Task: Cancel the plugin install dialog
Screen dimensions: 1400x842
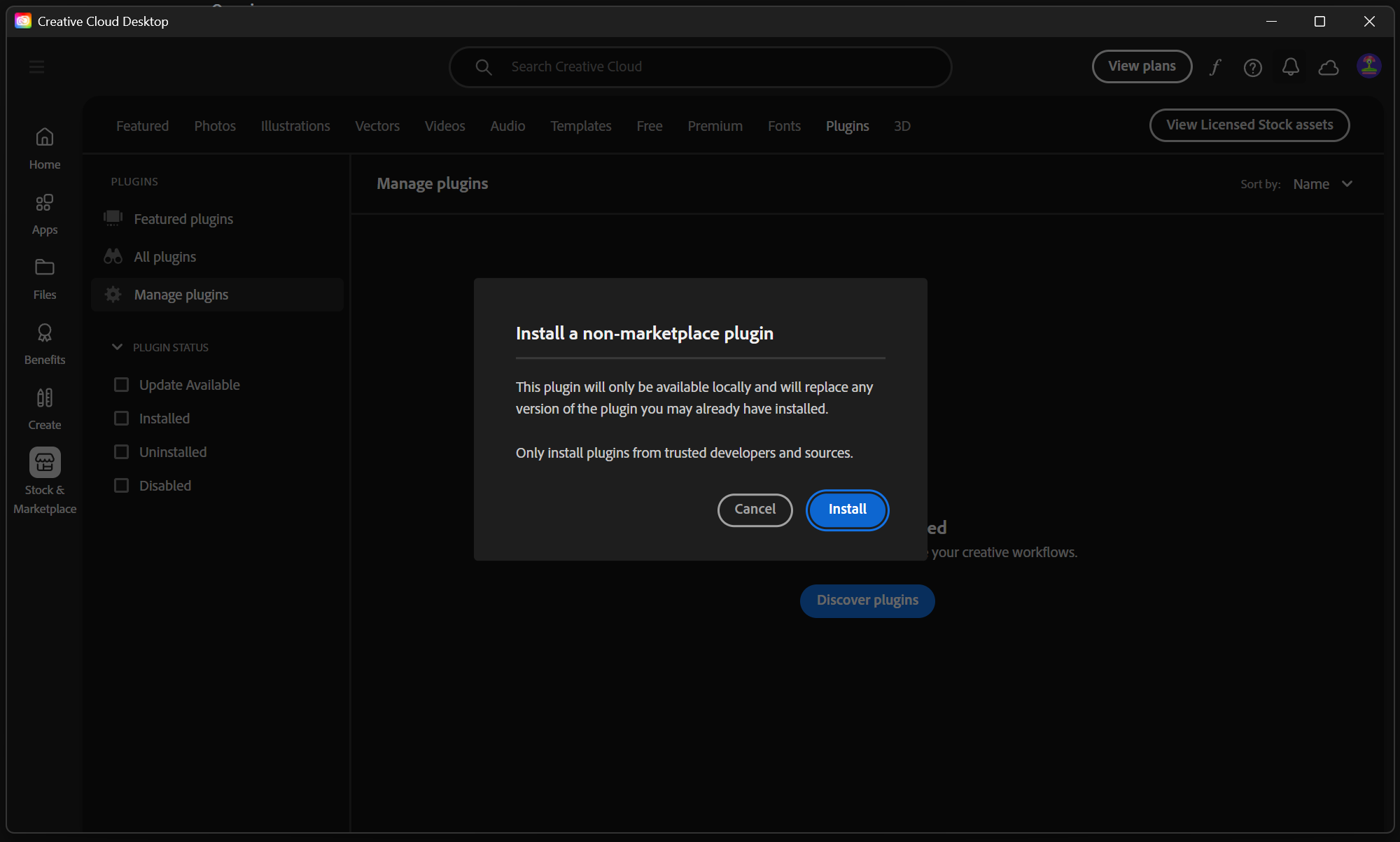Action: tap(755, 510)
